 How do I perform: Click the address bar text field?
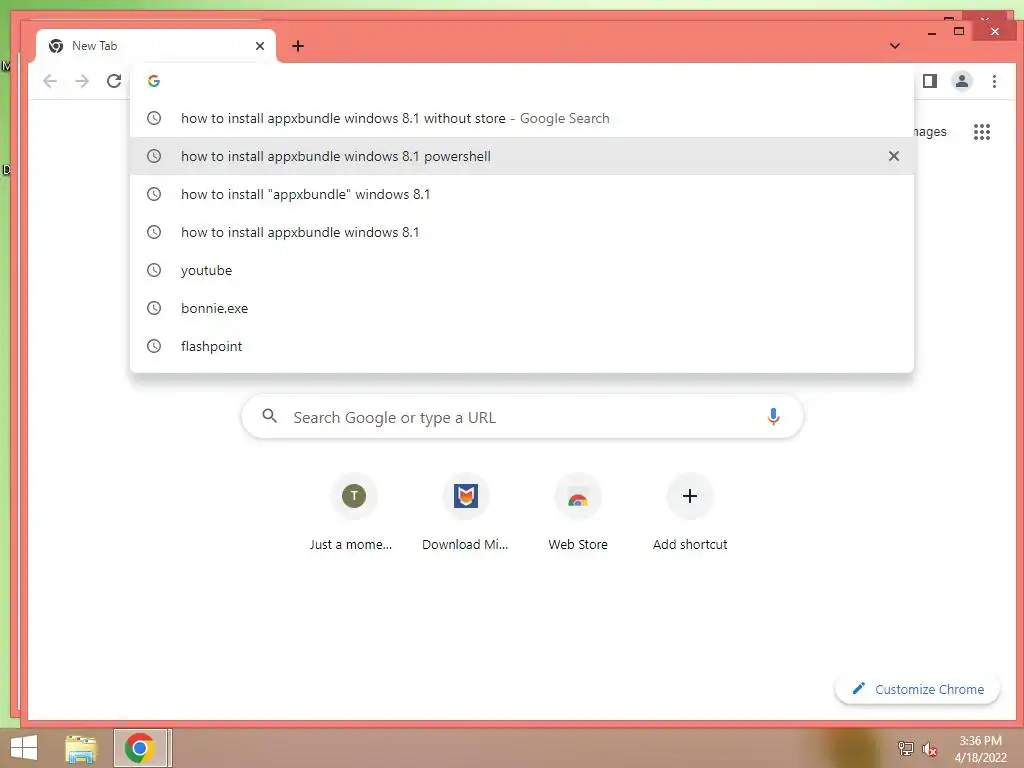pos(522,81)
